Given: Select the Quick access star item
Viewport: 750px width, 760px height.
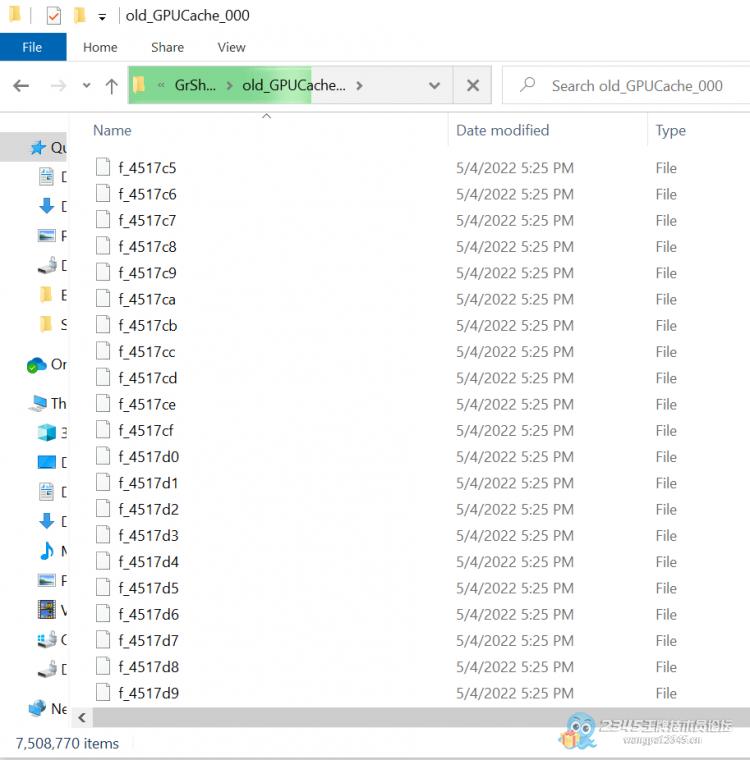Looking at the screenshot, I should tap(38, 147).
